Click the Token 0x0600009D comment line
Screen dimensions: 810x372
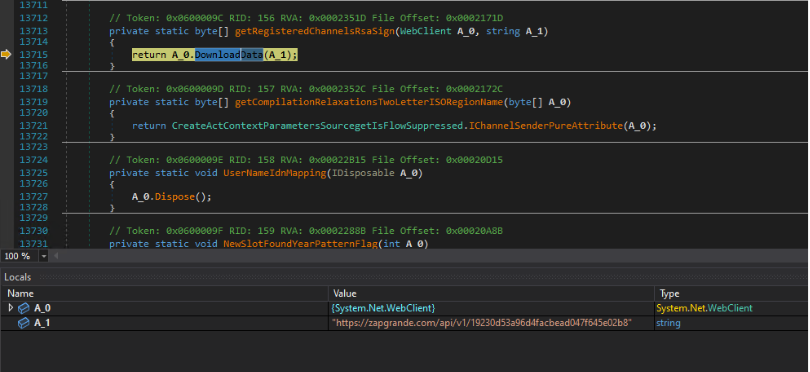[306, 89]
